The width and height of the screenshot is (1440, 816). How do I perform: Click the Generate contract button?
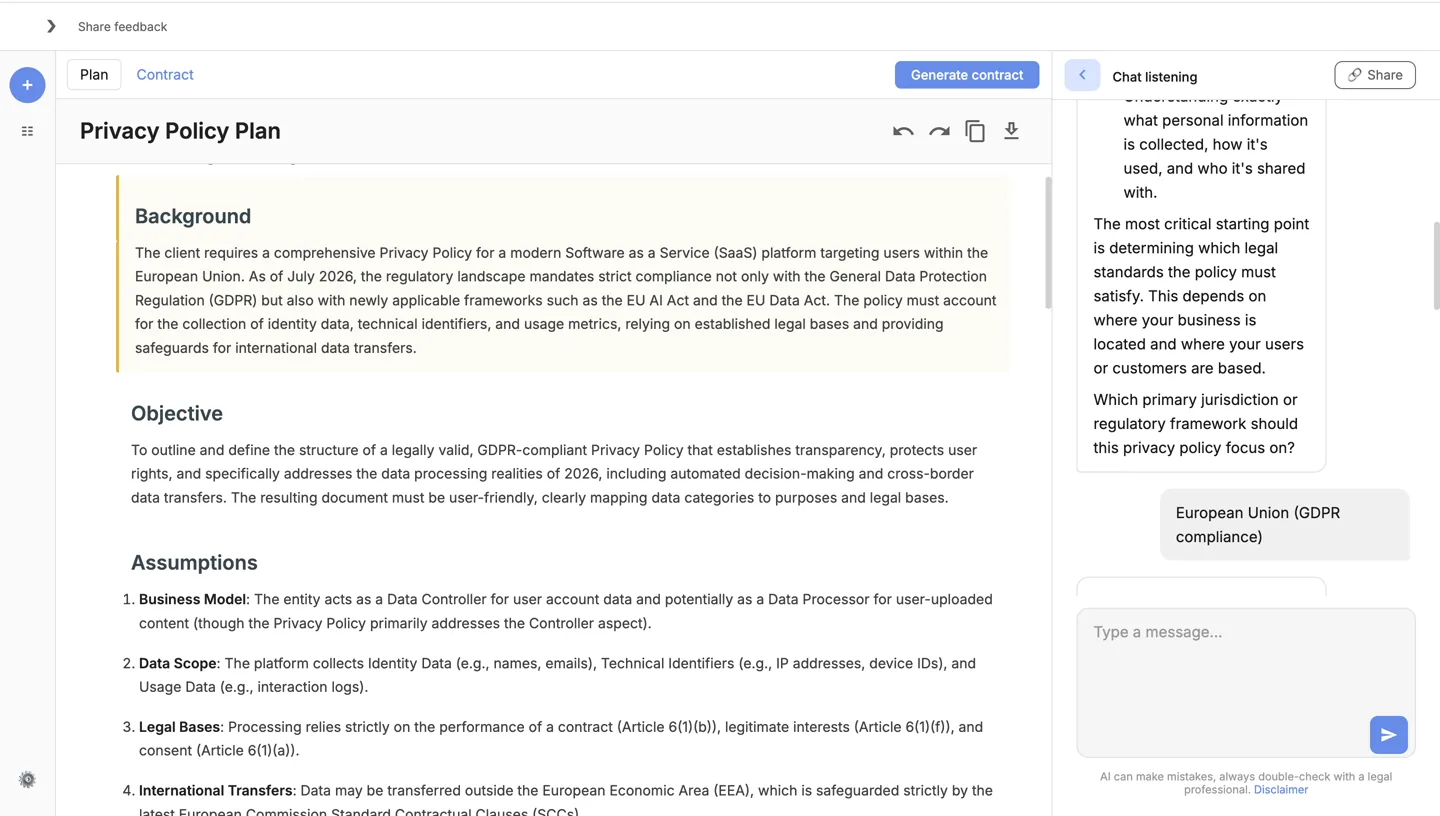click(x=966, y=75)
